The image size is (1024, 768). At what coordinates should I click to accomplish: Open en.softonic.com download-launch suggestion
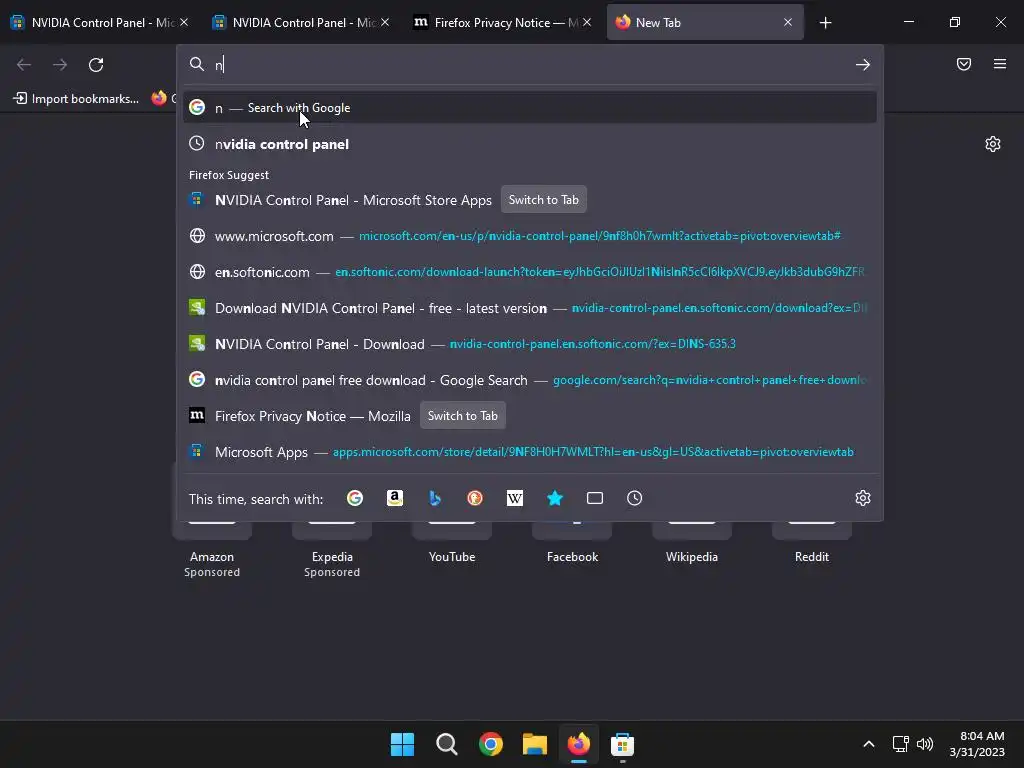[x=530, y=272]
